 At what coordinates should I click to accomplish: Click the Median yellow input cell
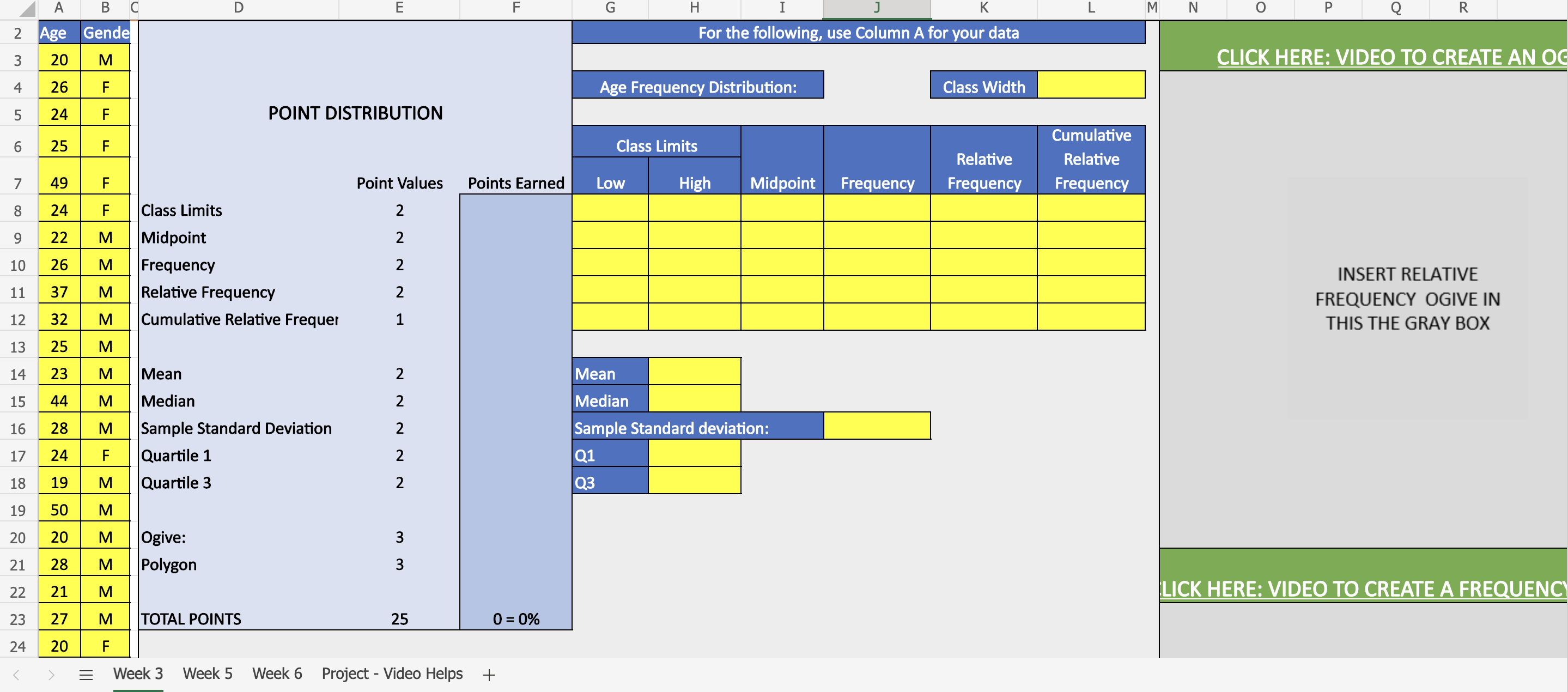pyautogui.click(x=694, y=400)
